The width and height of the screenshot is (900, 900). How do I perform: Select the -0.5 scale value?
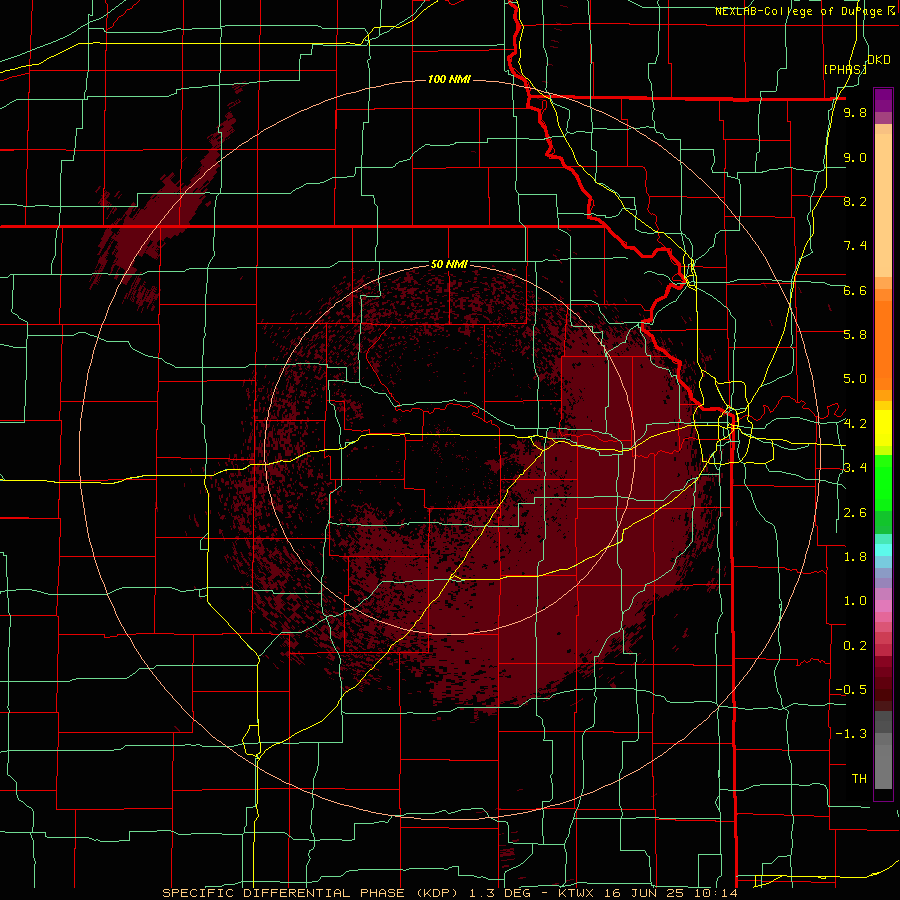click(x=851, y=690)
